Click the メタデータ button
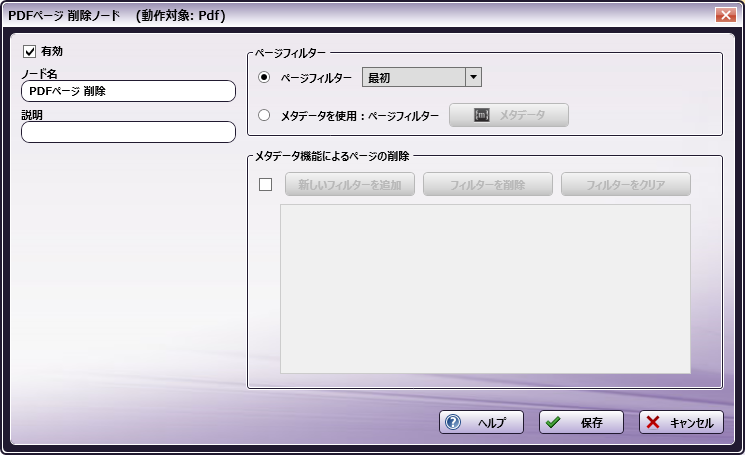 click(x=509, y=115)
